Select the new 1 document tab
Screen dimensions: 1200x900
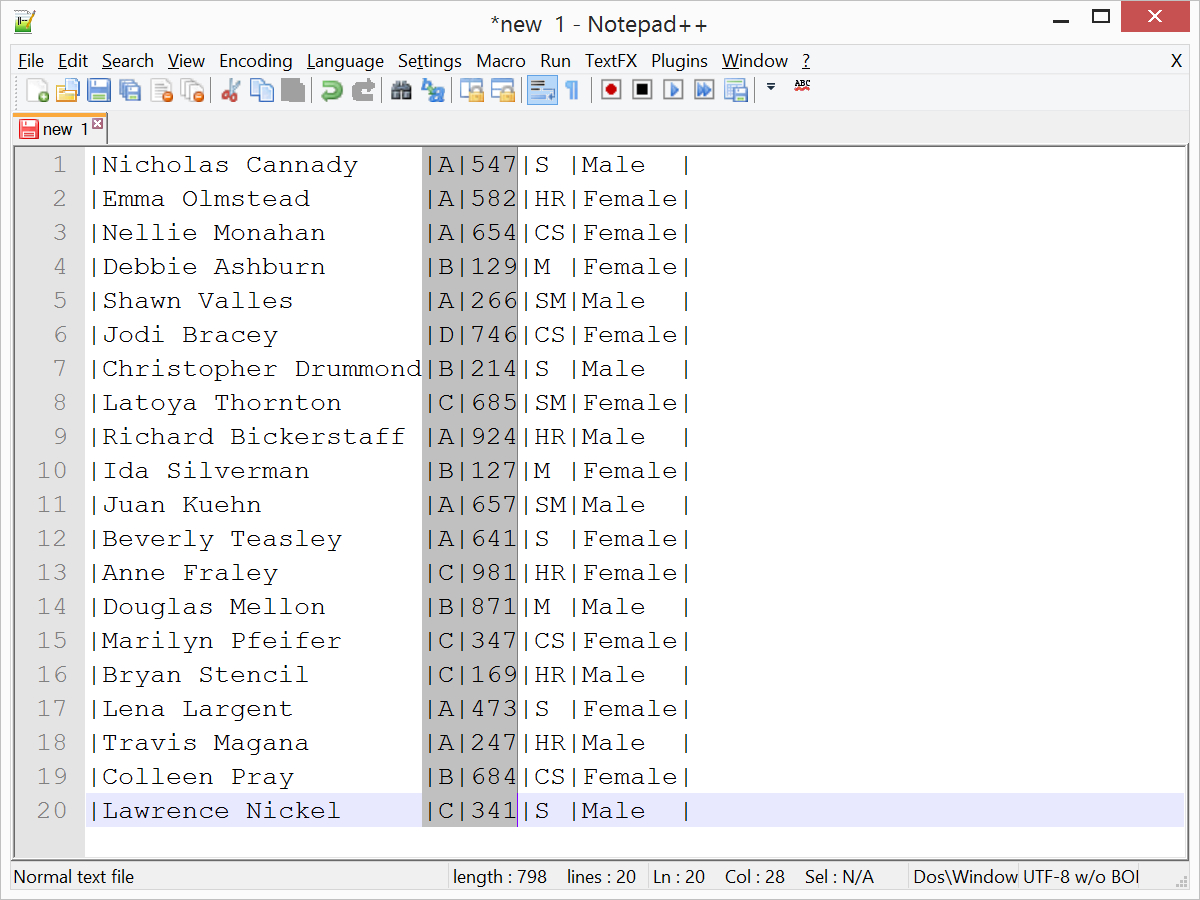pyautogui.click(x=58, y=129)
